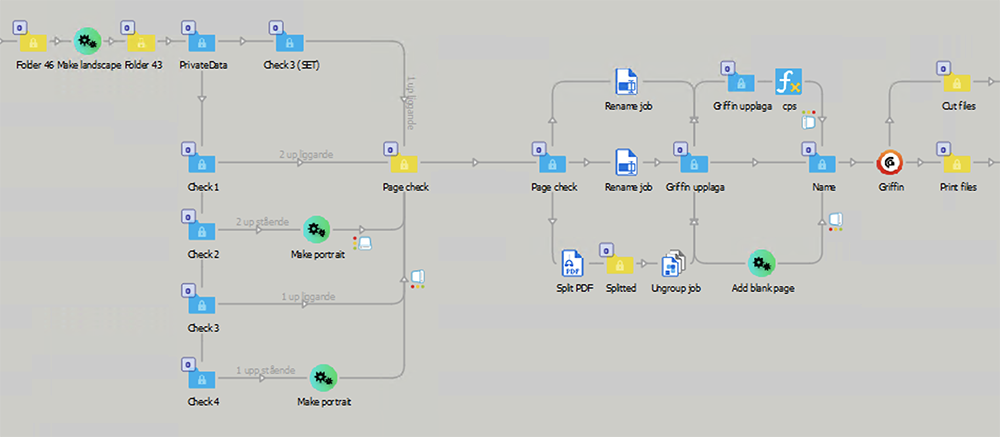
Task: Open the PrivateData folder
Action: [x=202, y=42]
